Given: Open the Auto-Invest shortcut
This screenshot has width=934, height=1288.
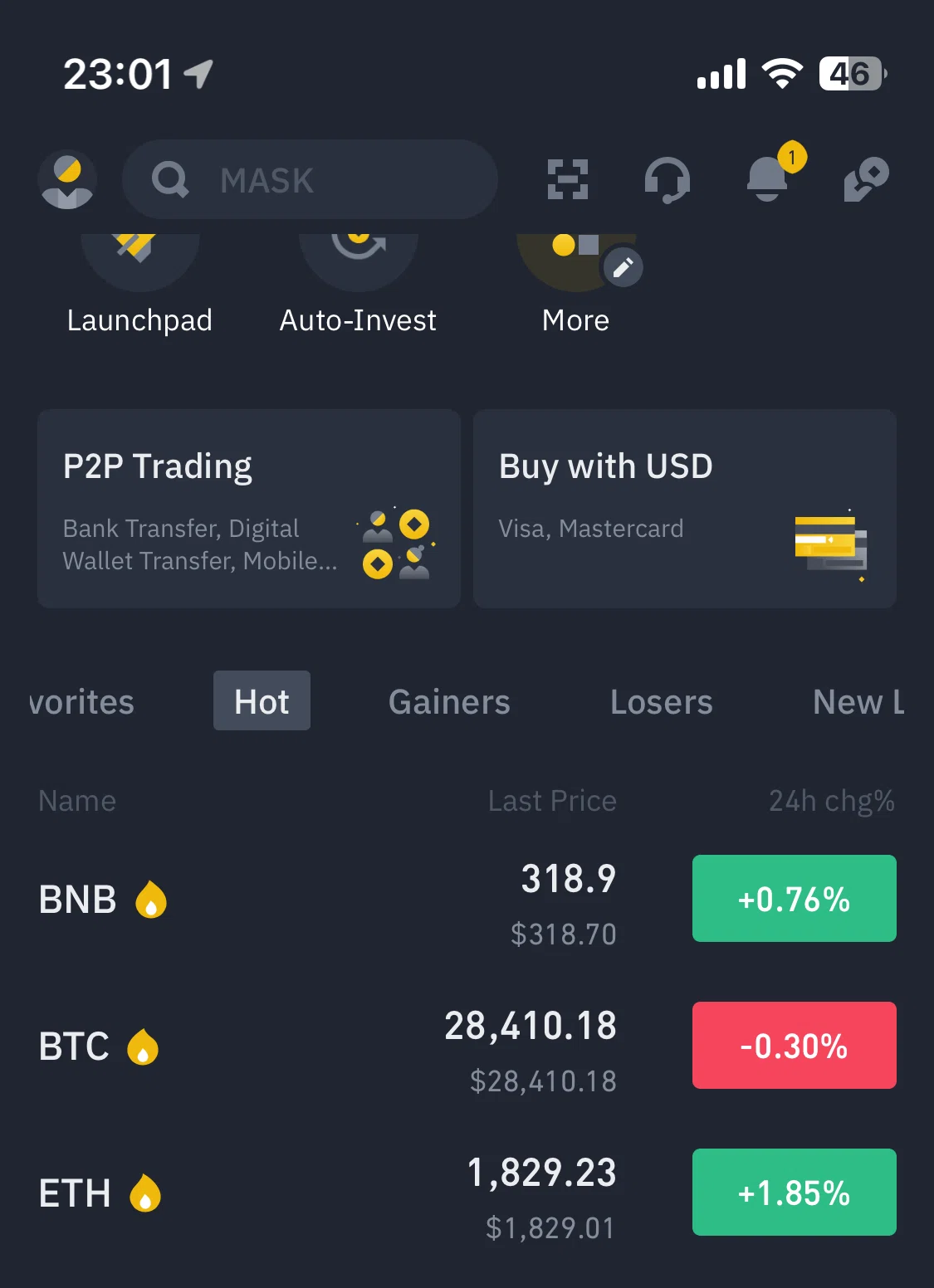Looking at the screenshot, I should [x=358, y=284].
